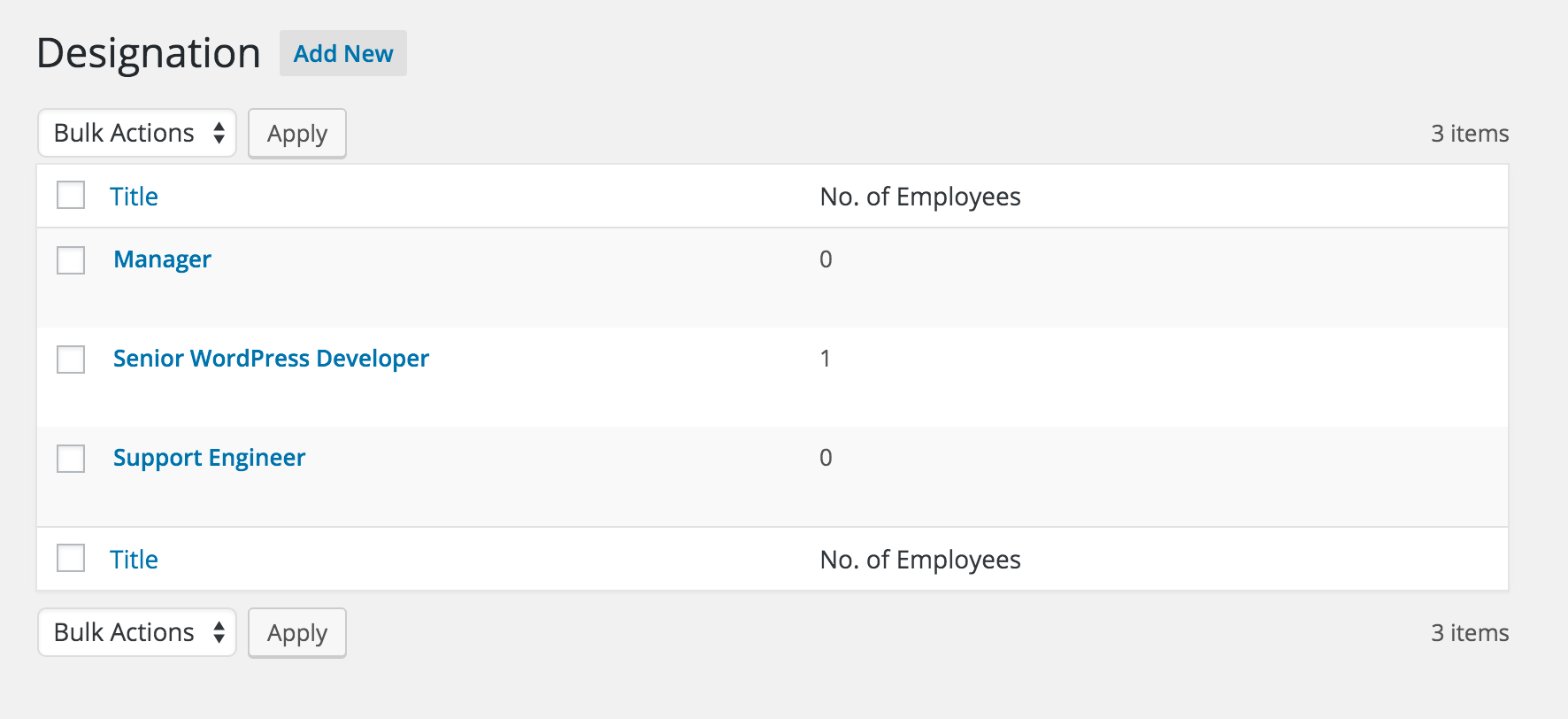Click the Add New designation button
This screenshot has height=719, width=1568.
(x=343, y=54)
